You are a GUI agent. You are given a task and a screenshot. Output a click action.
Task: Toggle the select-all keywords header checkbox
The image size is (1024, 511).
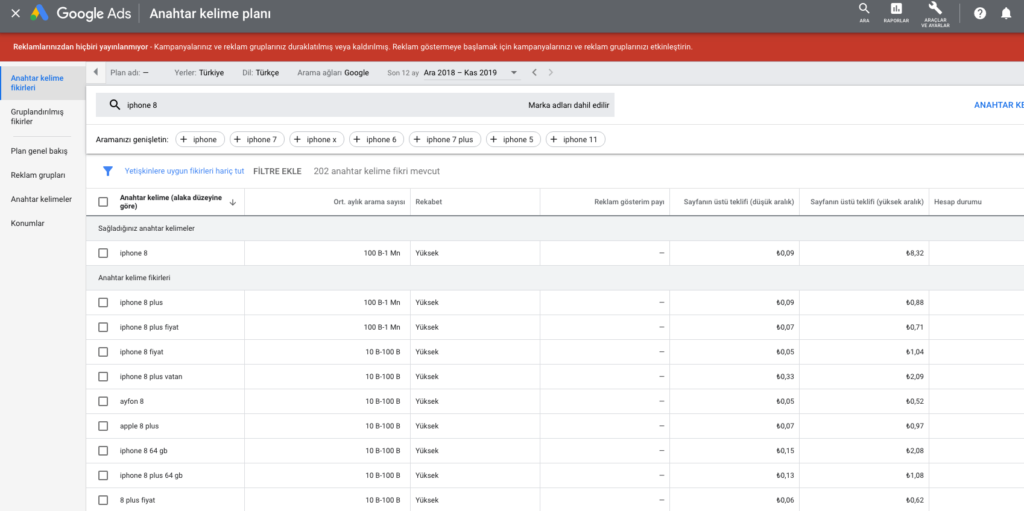[x=103, y=202]
